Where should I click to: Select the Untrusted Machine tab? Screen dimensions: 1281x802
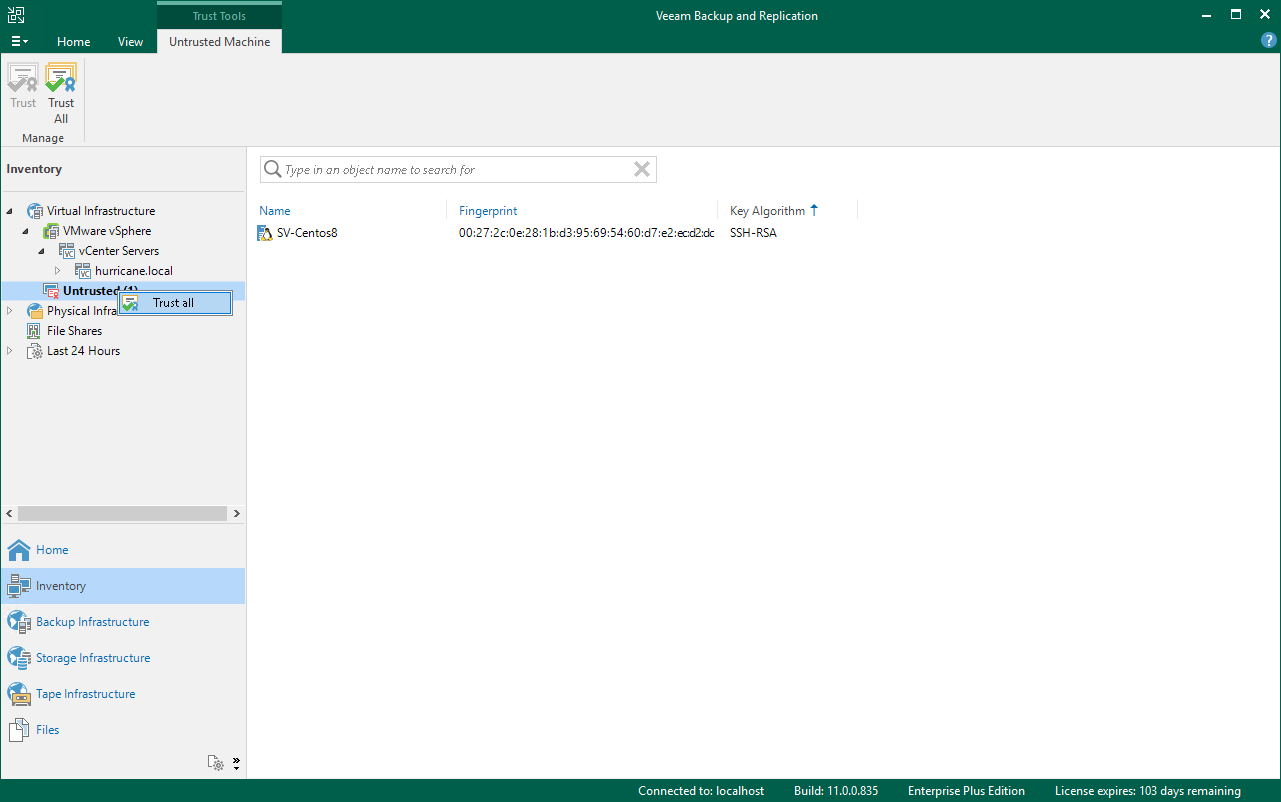(x=219, y=42)
